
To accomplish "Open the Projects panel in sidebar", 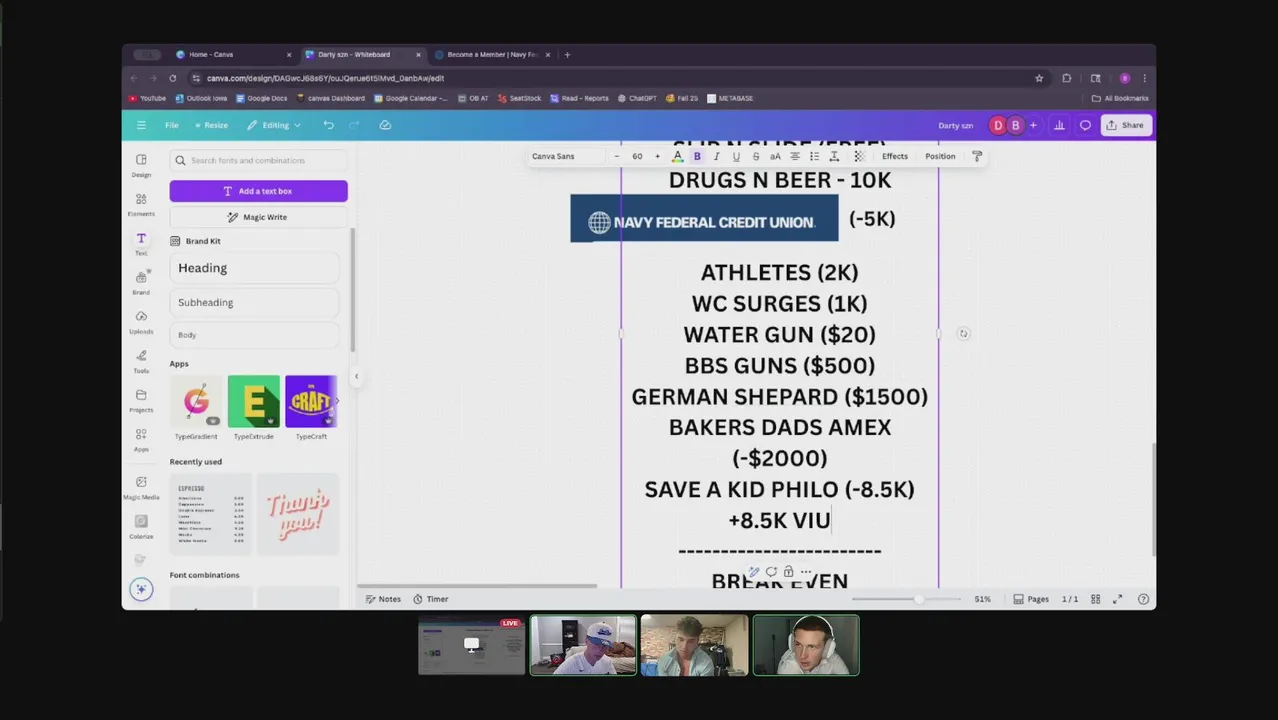I will (x=141, y=399).
